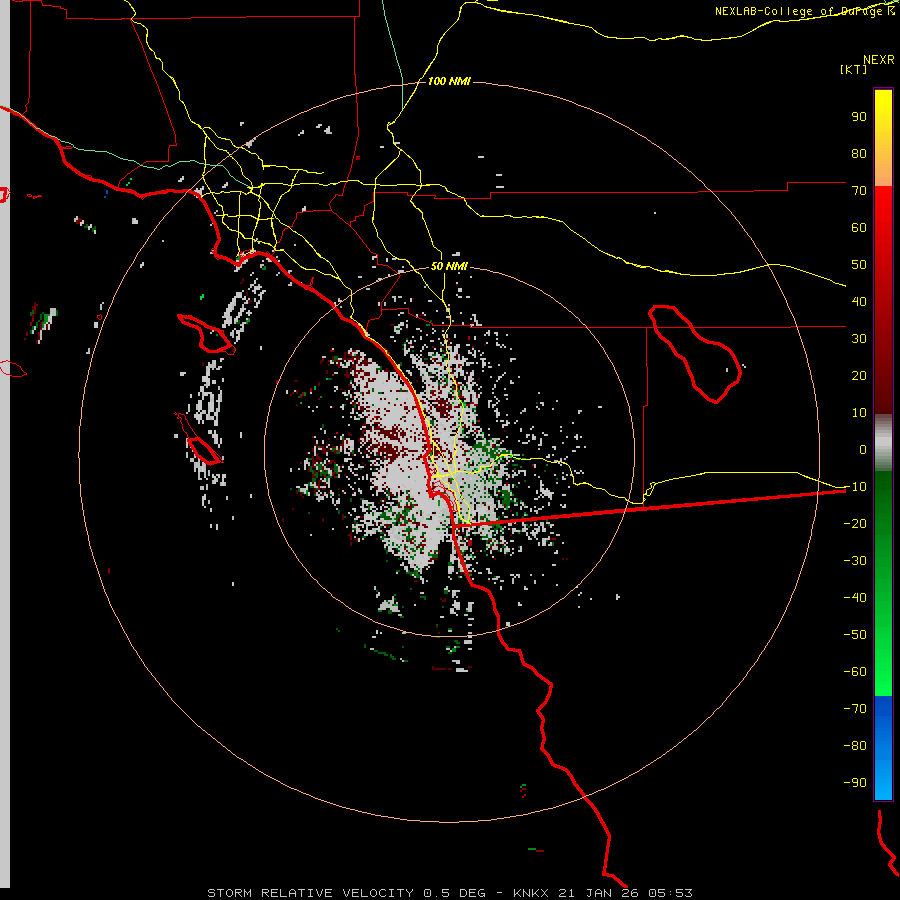
Task: Pick the gray zero-velocity band of the color bar
Action: click(883, 443)
